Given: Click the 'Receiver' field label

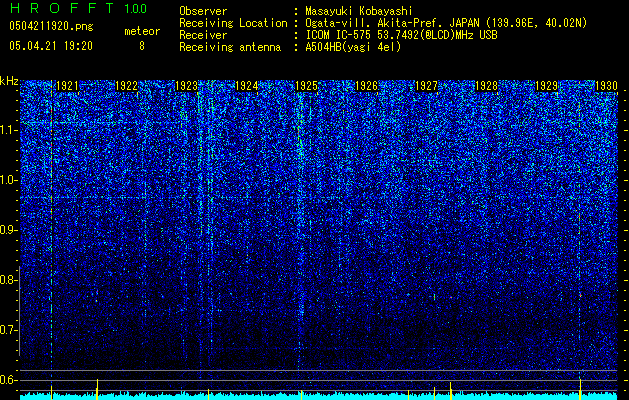Looking at the screenshot, I should (203, 35).
